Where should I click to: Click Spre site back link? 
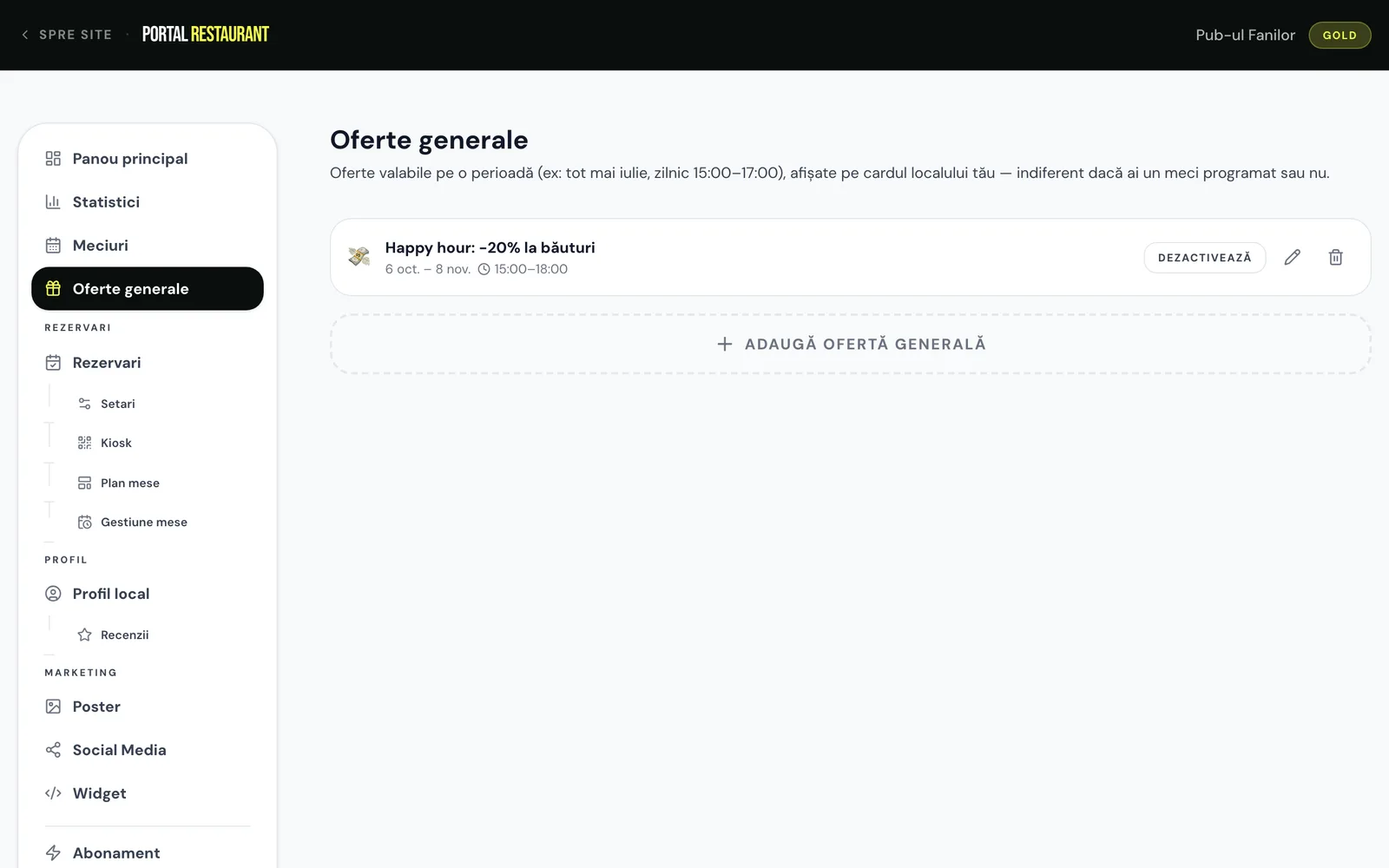pyautogui.click(x=66, y=35)
